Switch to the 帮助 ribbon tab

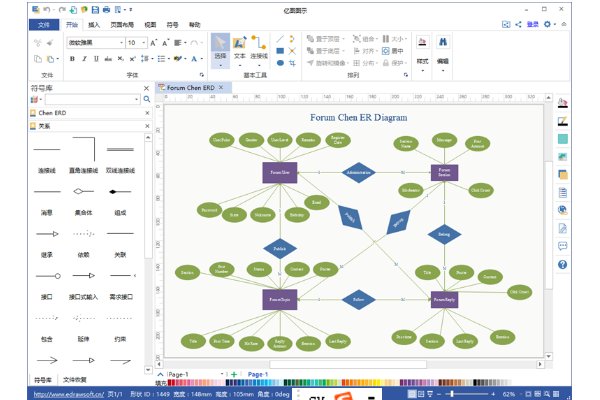(x=194, y=25)
